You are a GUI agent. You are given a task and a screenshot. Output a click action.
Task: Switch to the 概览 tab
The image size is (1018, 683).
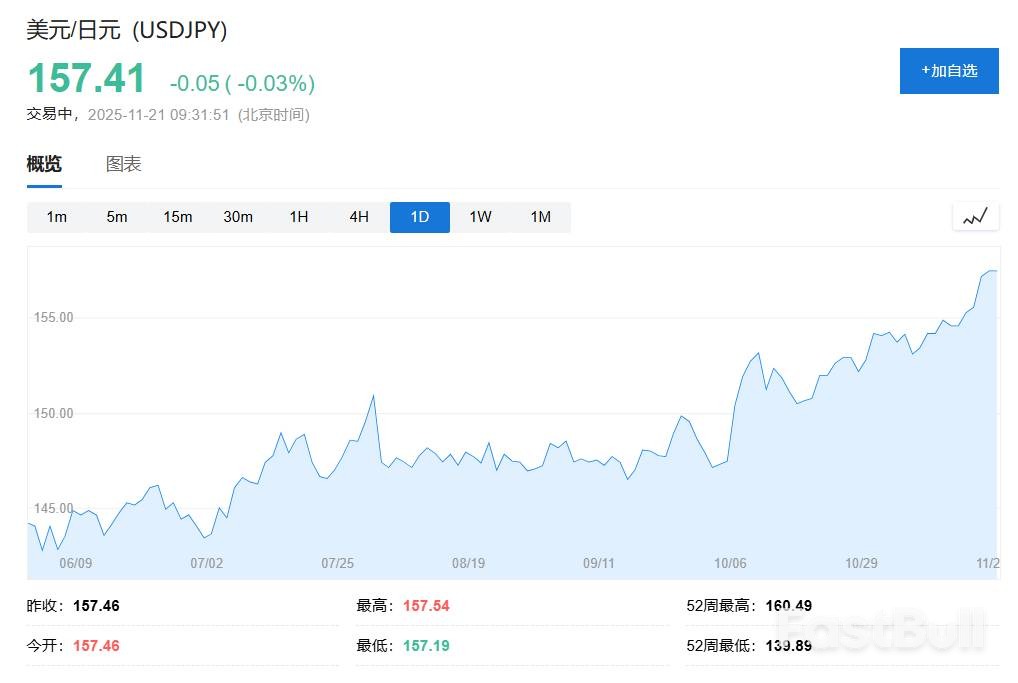click(x=44, y=164)
